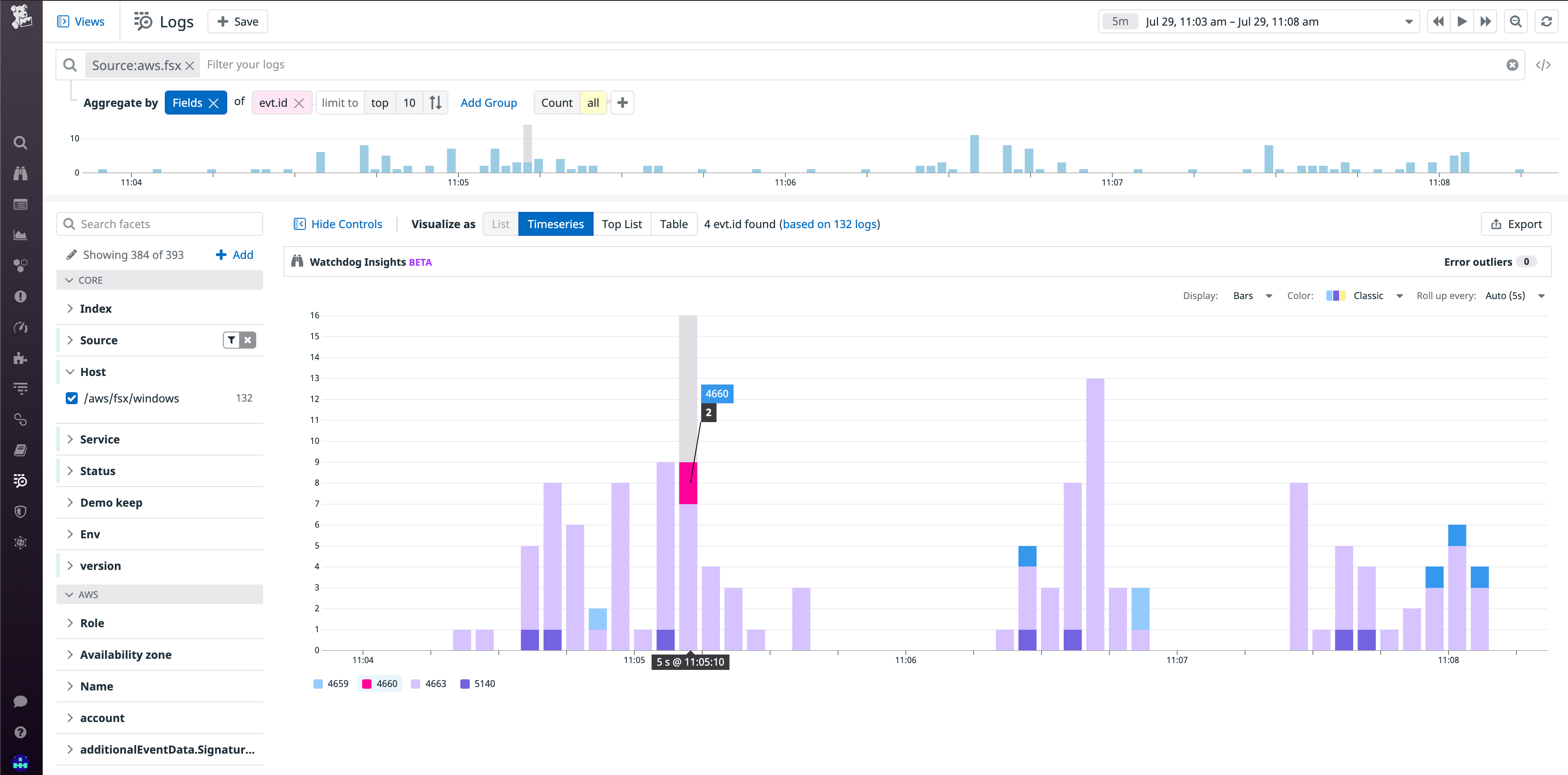Viewport: 1568px width, 775px height.
Task: Collapse the CORE facet group
Action: tap(70, 279)
